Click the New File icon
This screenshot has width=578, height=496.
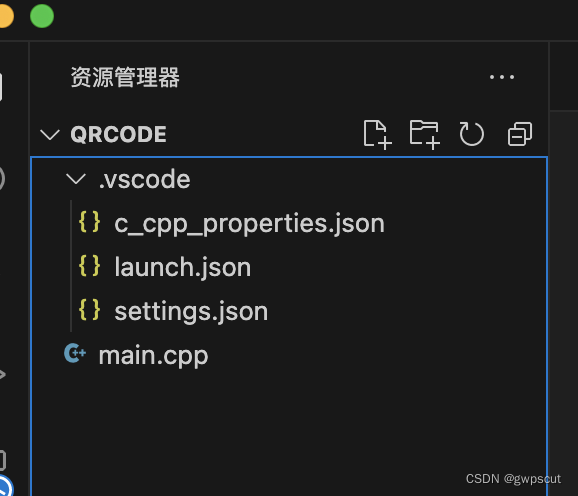coord(377,135)
